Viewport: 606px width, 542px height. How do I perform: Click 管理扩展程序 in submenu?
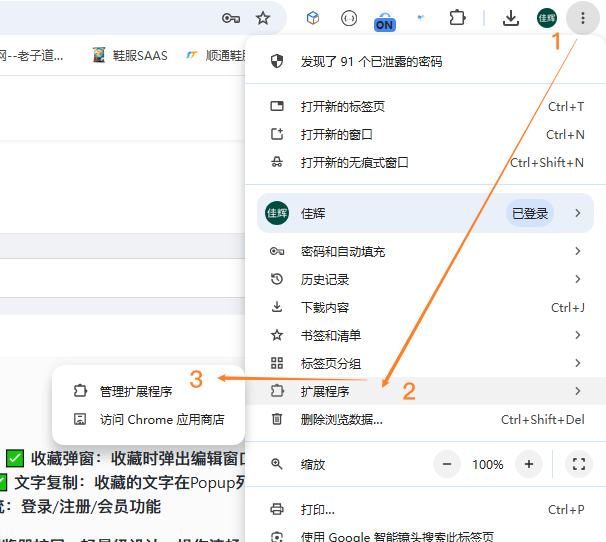148,391
